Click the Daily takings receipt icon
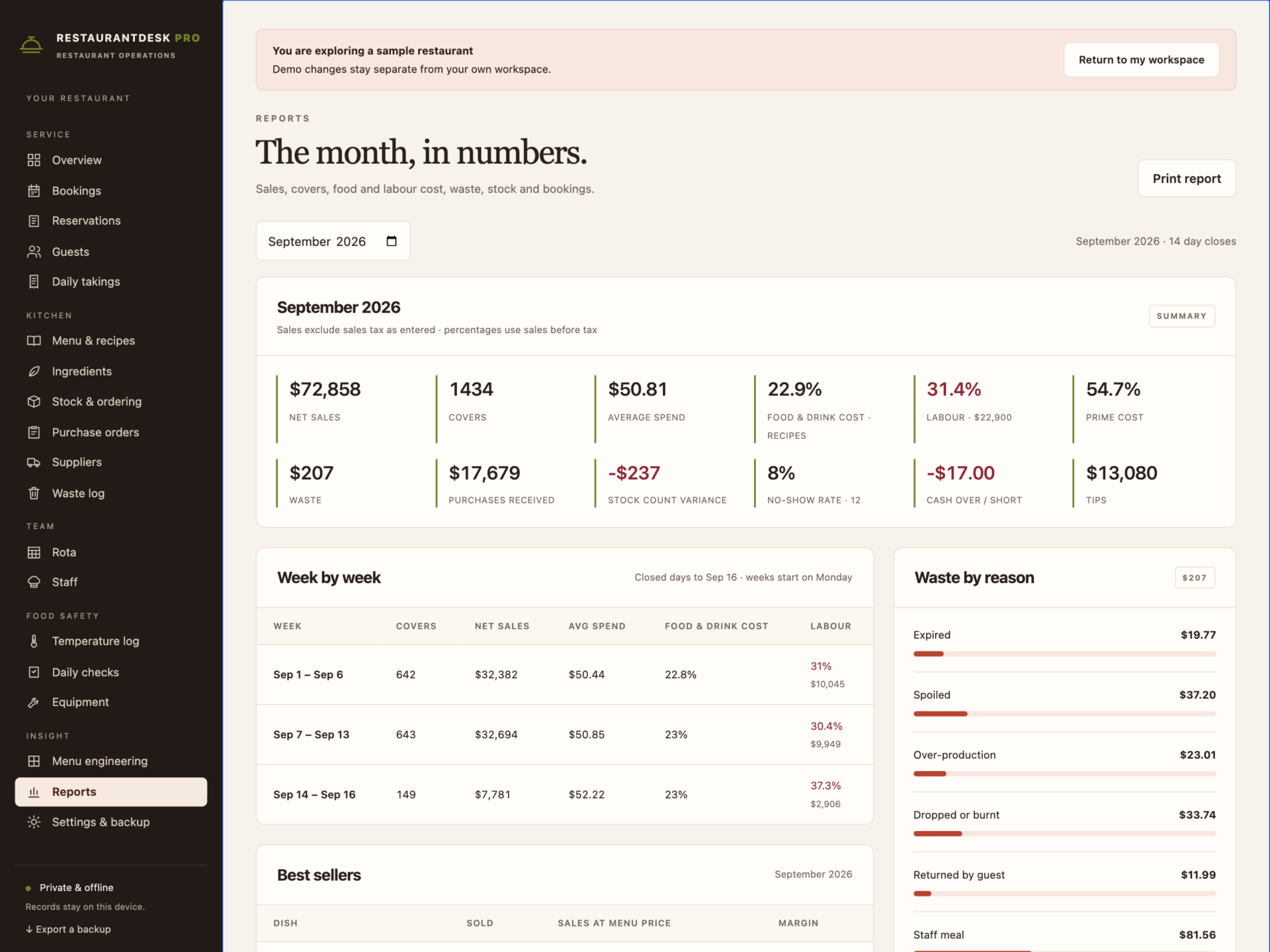The height and width of the screenshot is (952, 1270). tap(34, 282)
